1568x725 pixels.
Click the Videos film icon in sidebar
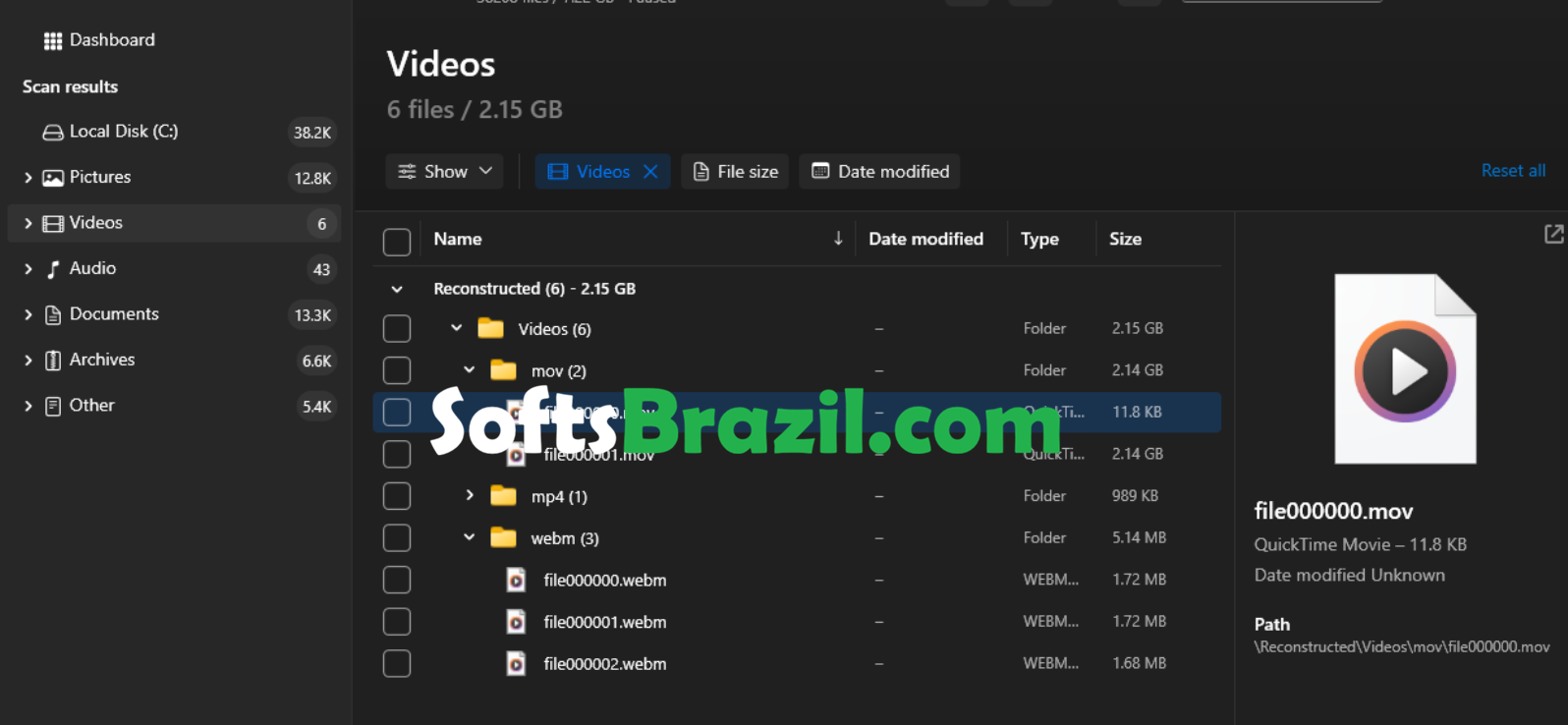(x=53, y=224)
